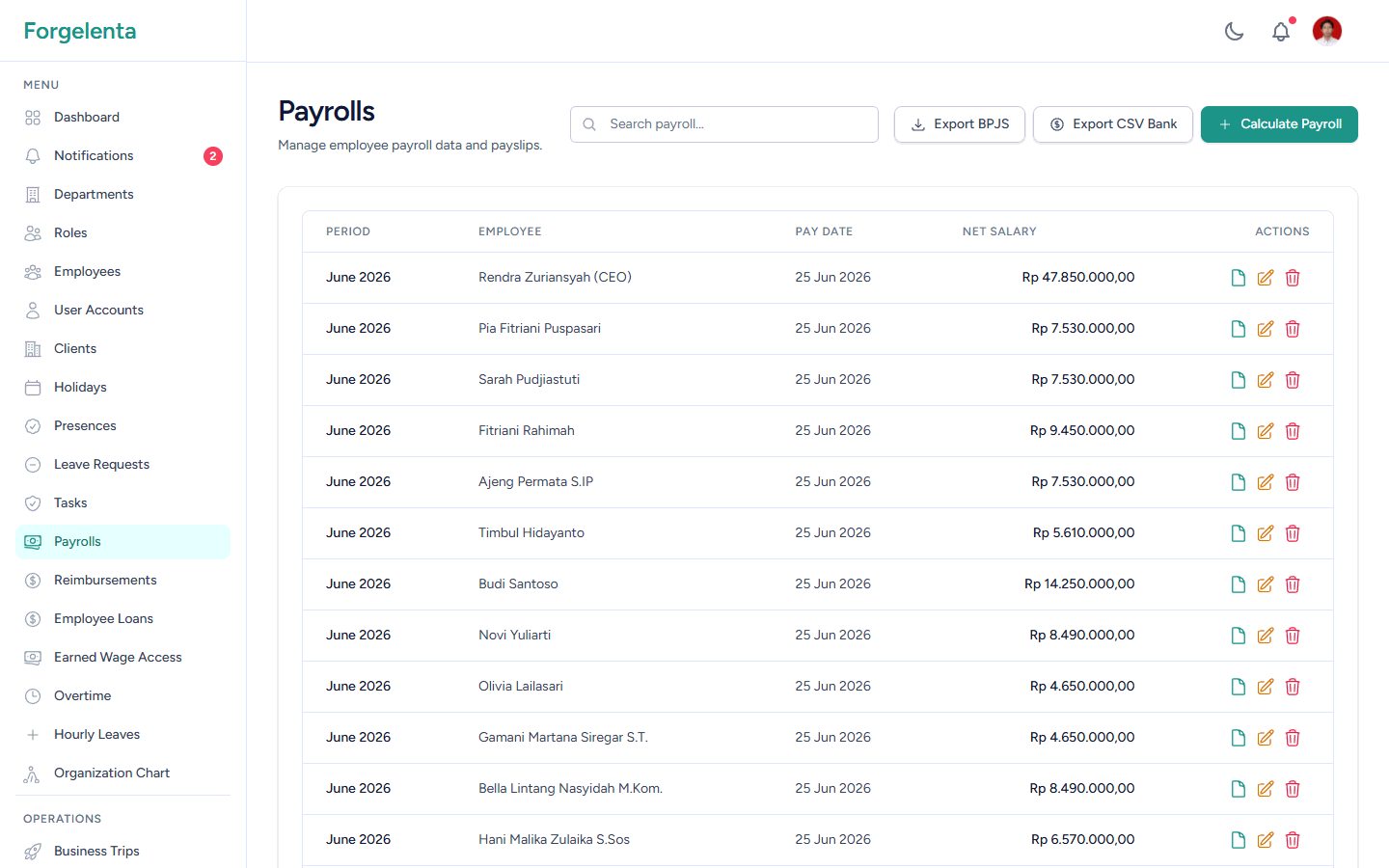The image size is (1389, 868).
Task: Edit payroll of Ajeng Permata S.IP
Action: pyautogui.click(x=1266, y=482)
